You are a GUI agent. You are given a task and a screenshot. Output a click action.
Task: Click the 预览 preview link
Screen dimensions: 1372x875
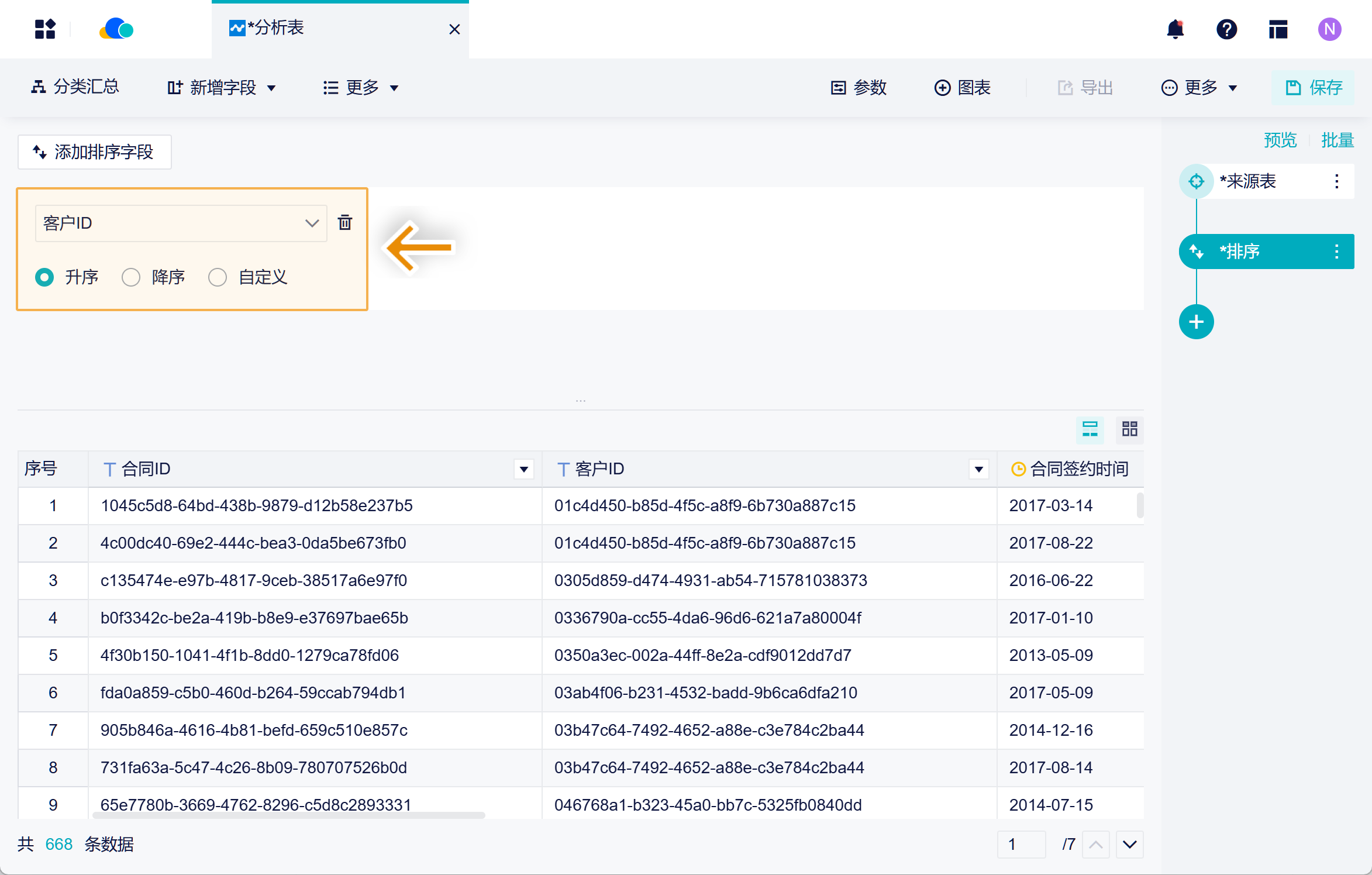[x=1280, y=140]
